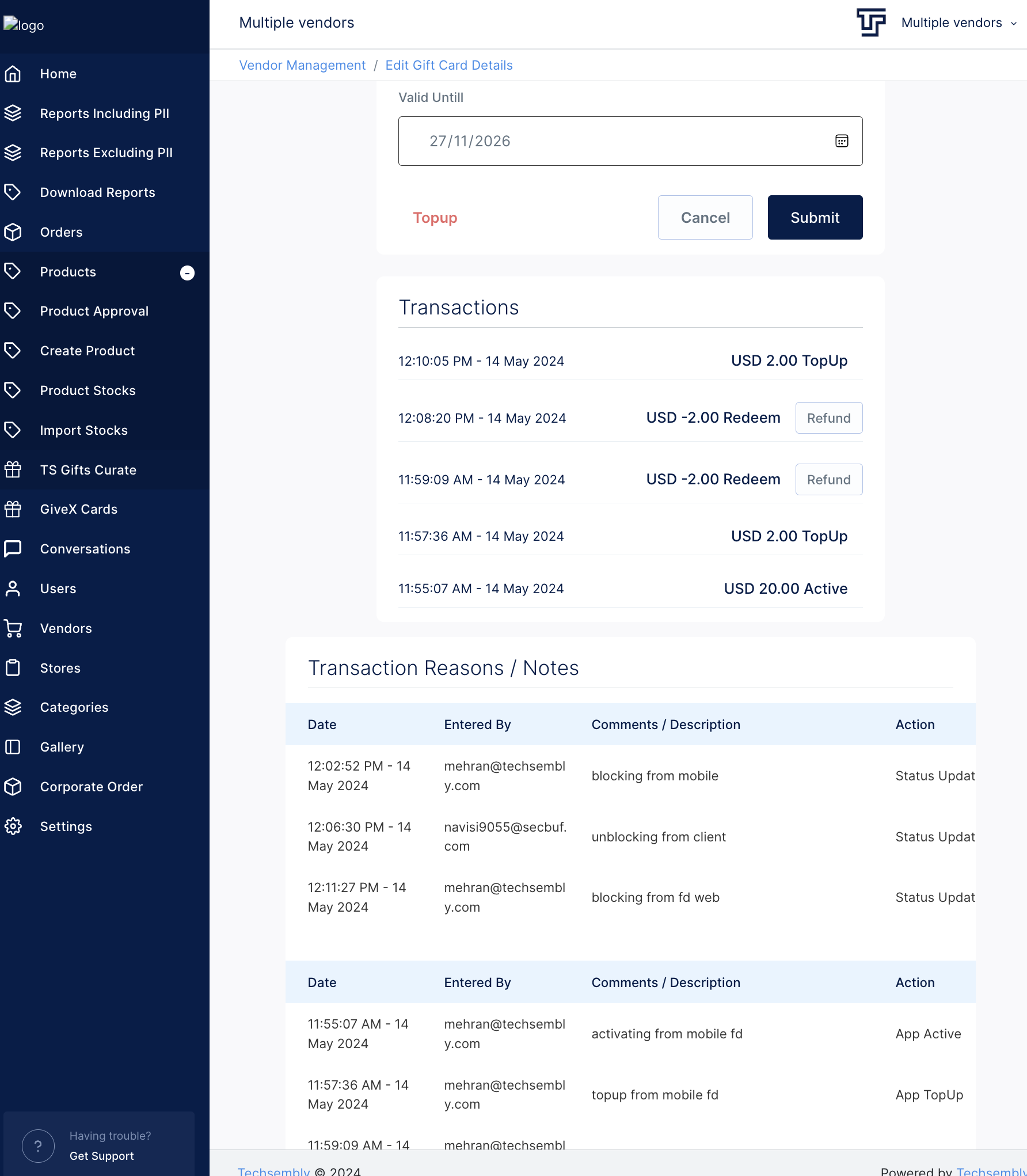This screenshot has height=1176, width=1027.
Task: Click the Topup link
Action: [435, 218]
